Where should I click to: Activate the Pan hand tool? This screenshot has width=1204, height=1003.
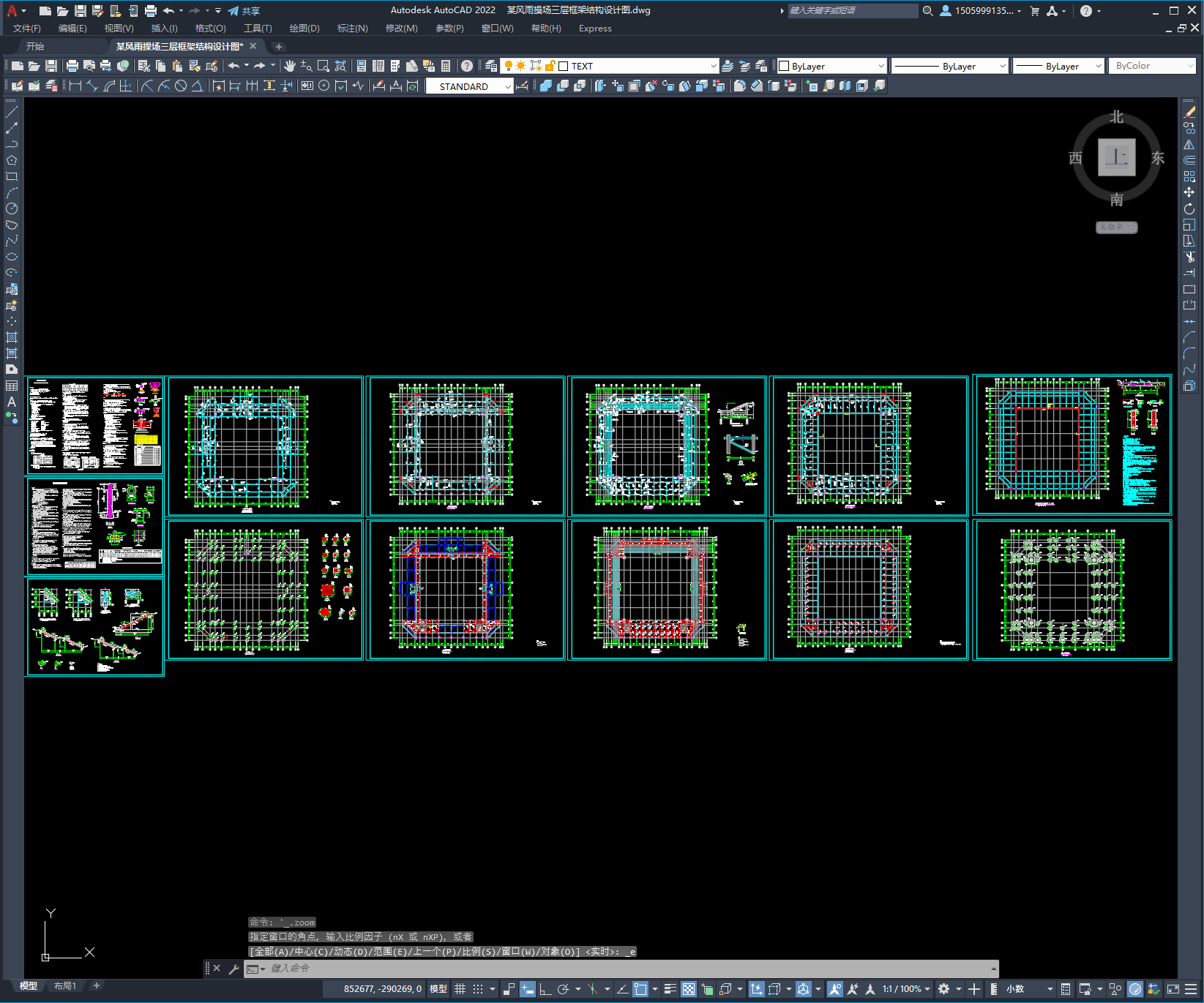click(290, 66)
